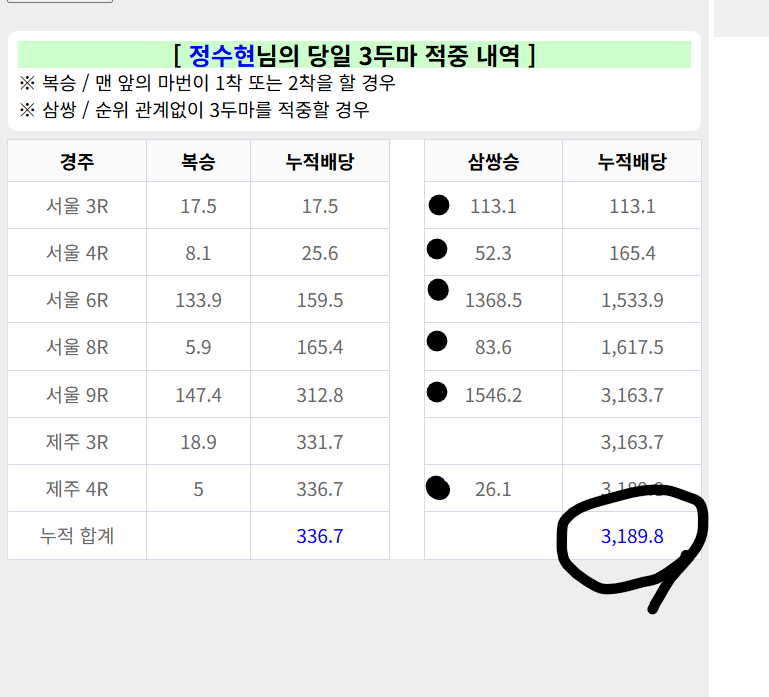Click the 서울 6R race cell

(x=77, y=300)
